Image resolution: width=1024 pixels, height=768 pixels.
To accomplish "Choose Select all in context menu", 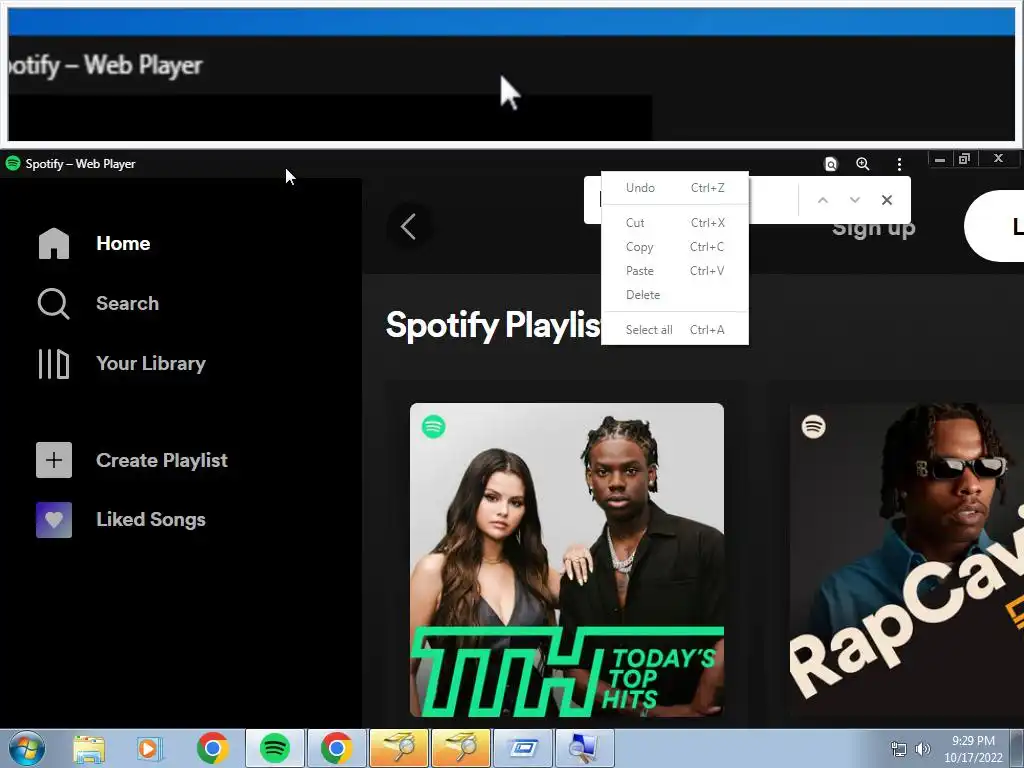I will point(675,330).
